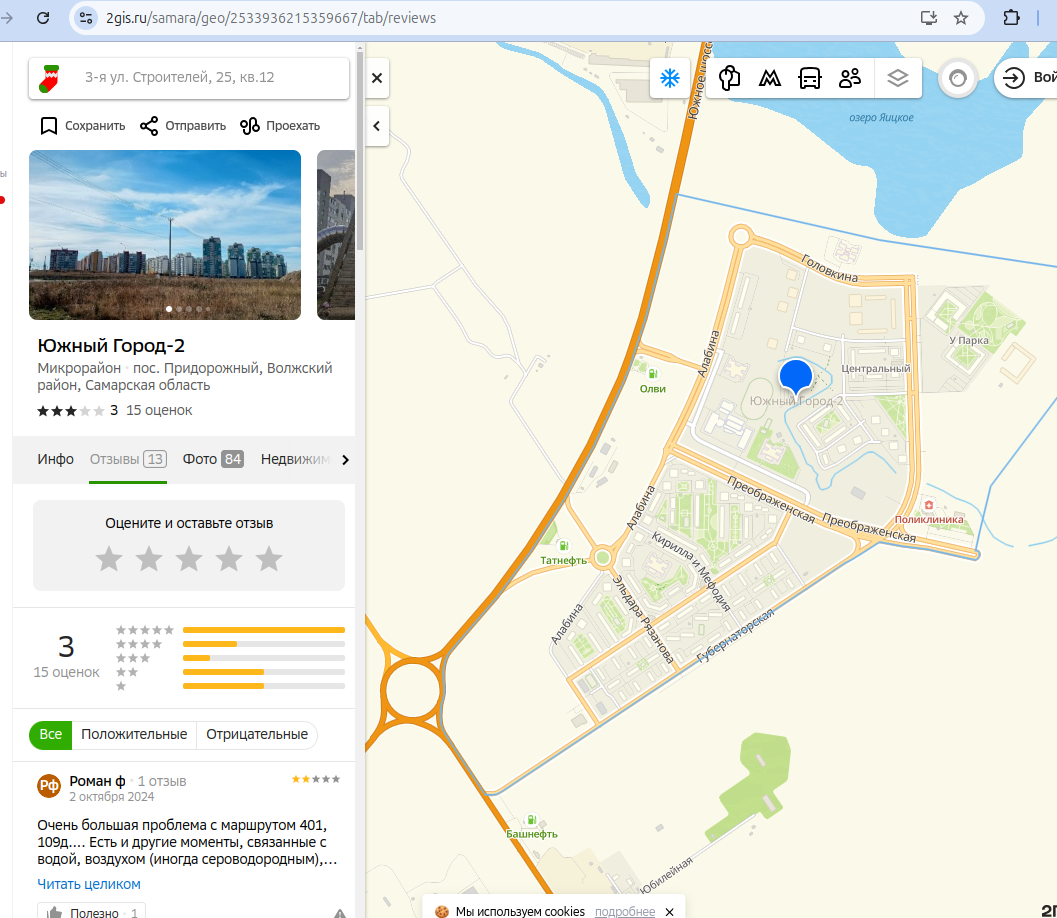Open the city attractions icon on map toolbar
This screenshot has height=918, width=1057.
tap(729, 77)
